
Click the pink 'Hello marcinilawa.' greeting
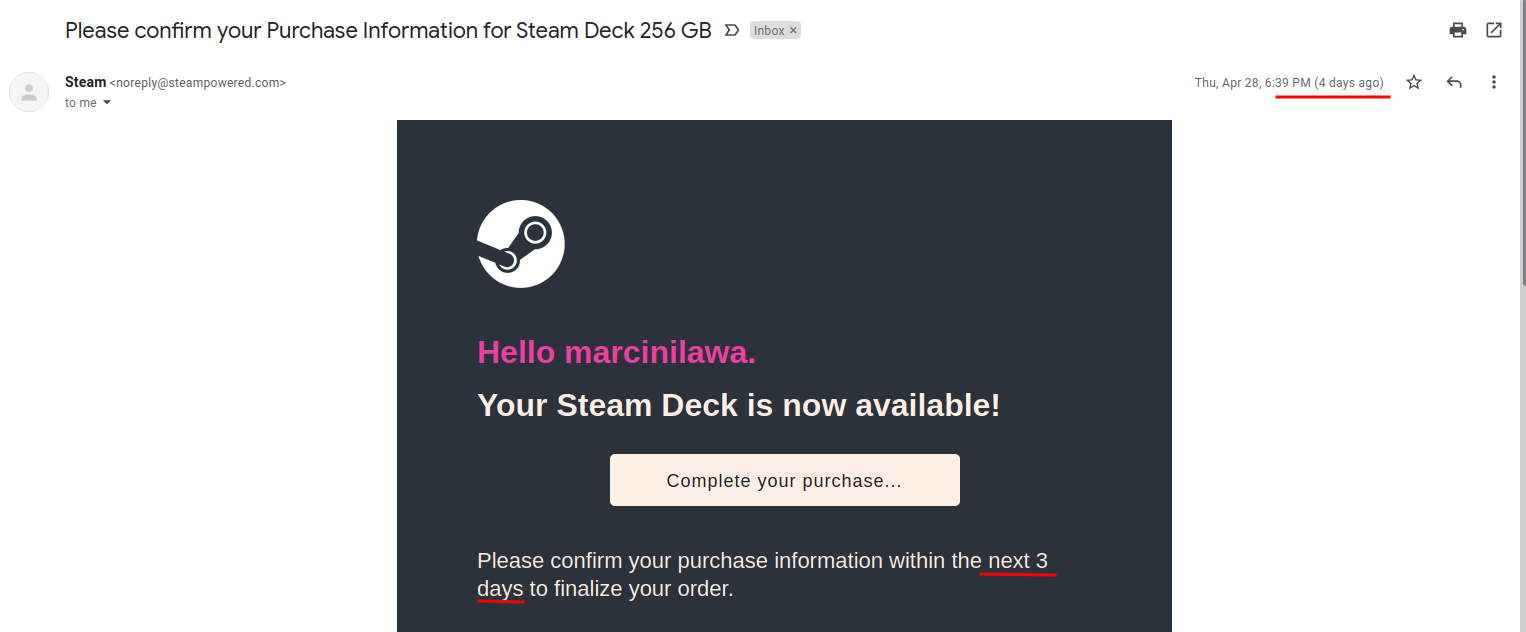617,352
